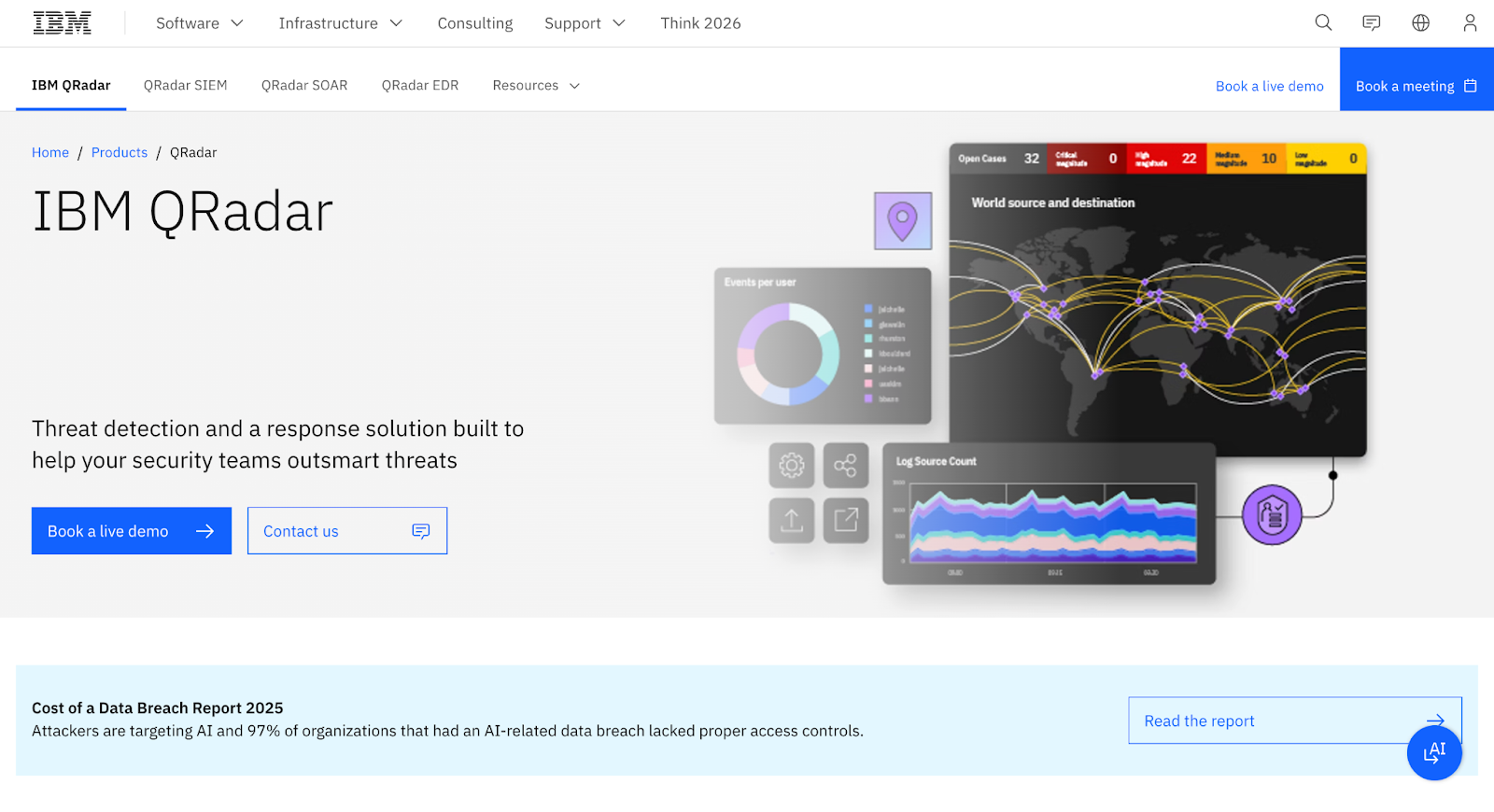Click the IBM QRadar page heading
Viewport: 1494px width, 812px height.
tap(183, 211)
